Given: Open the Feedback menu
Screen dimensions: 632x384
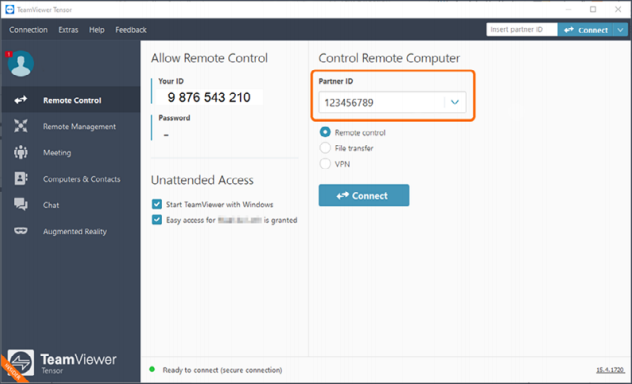Looking at the screenshot, I should (x=131, y=30).
